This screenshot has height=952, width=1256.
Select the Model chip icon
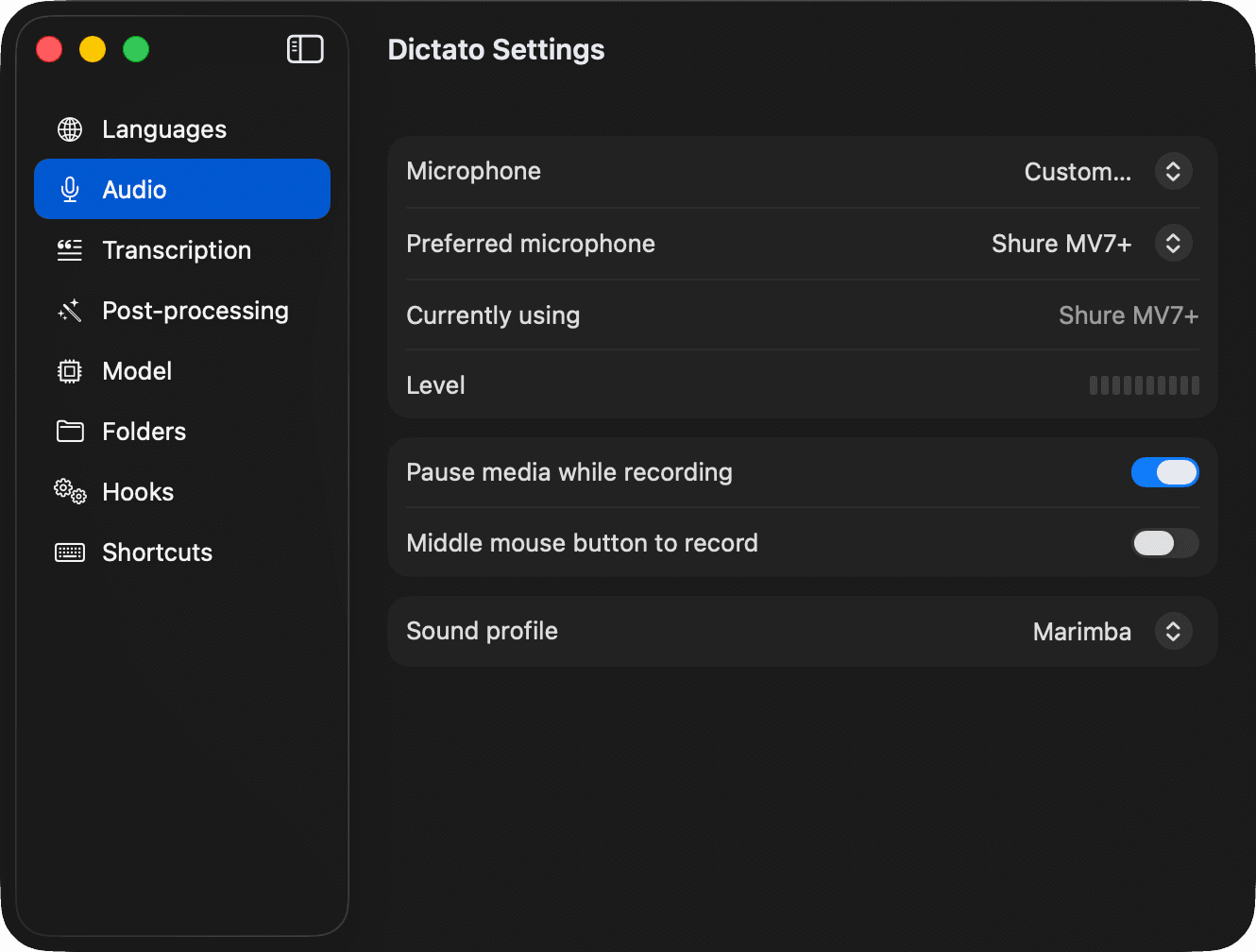pyautogui.click(x=69, y=371)
